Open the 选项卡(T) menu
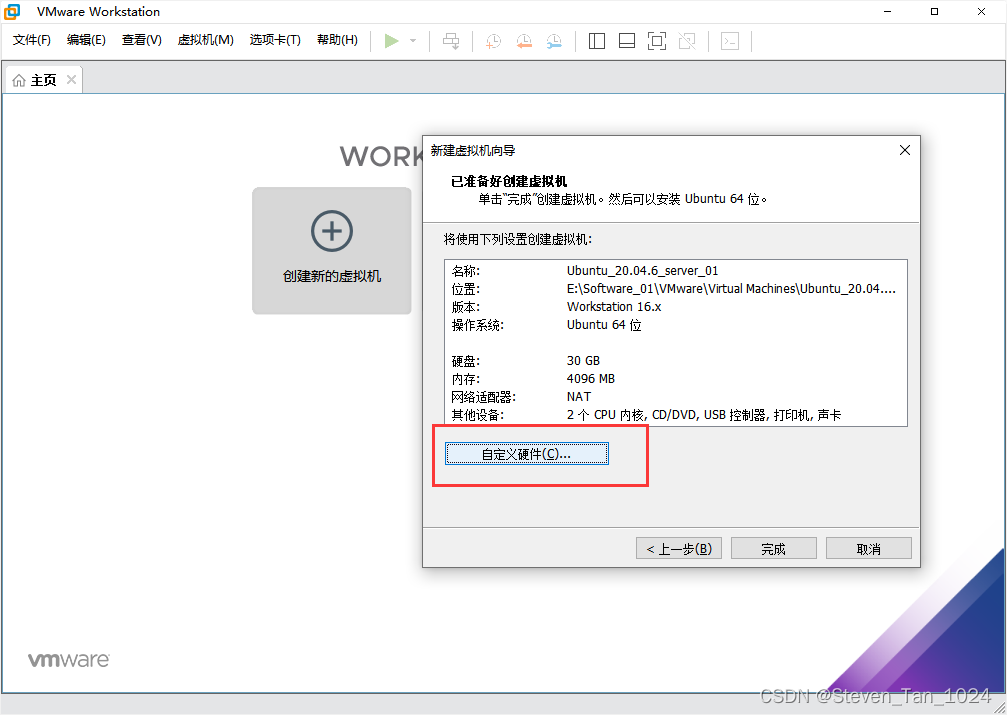1007x715 pixels. (x=275, y=40)
